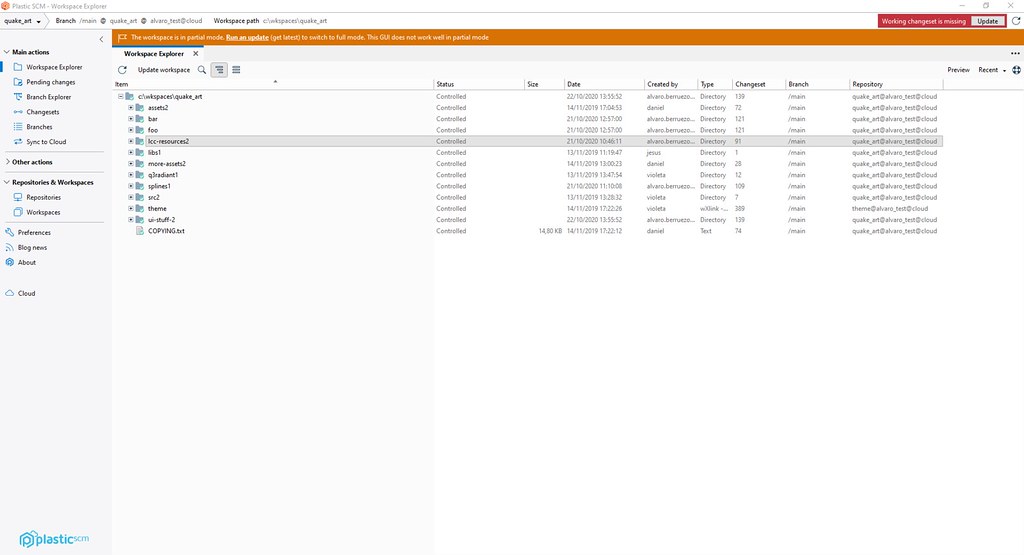Open the Recent dropdown

(992, 70)
